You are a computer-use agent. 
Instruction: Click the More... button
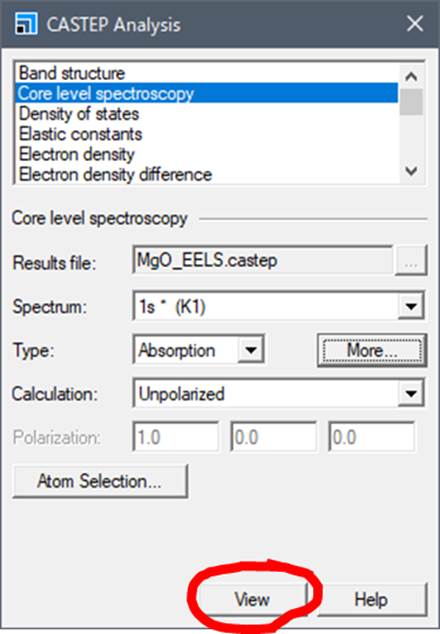(x=372, y=350)
